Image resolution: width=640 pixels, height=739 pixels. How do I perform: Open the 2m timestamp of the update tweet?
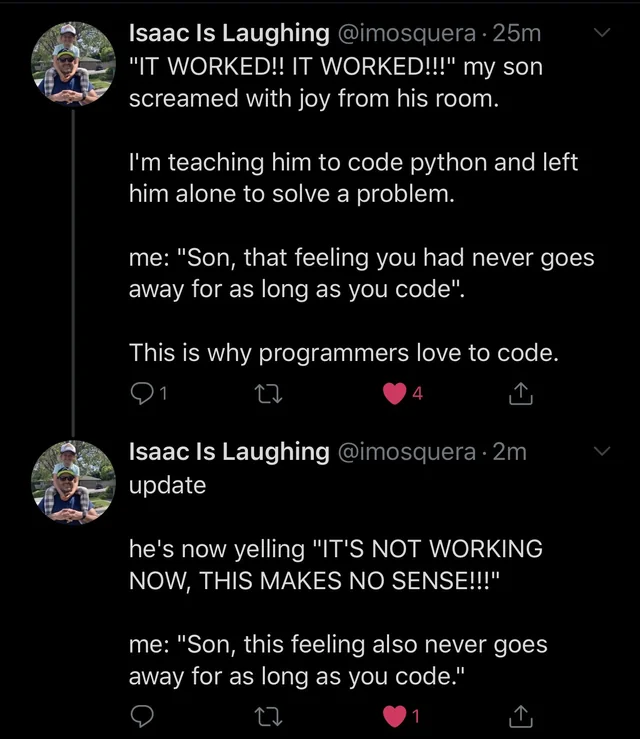pyautogui.click(x=510, y=452)
